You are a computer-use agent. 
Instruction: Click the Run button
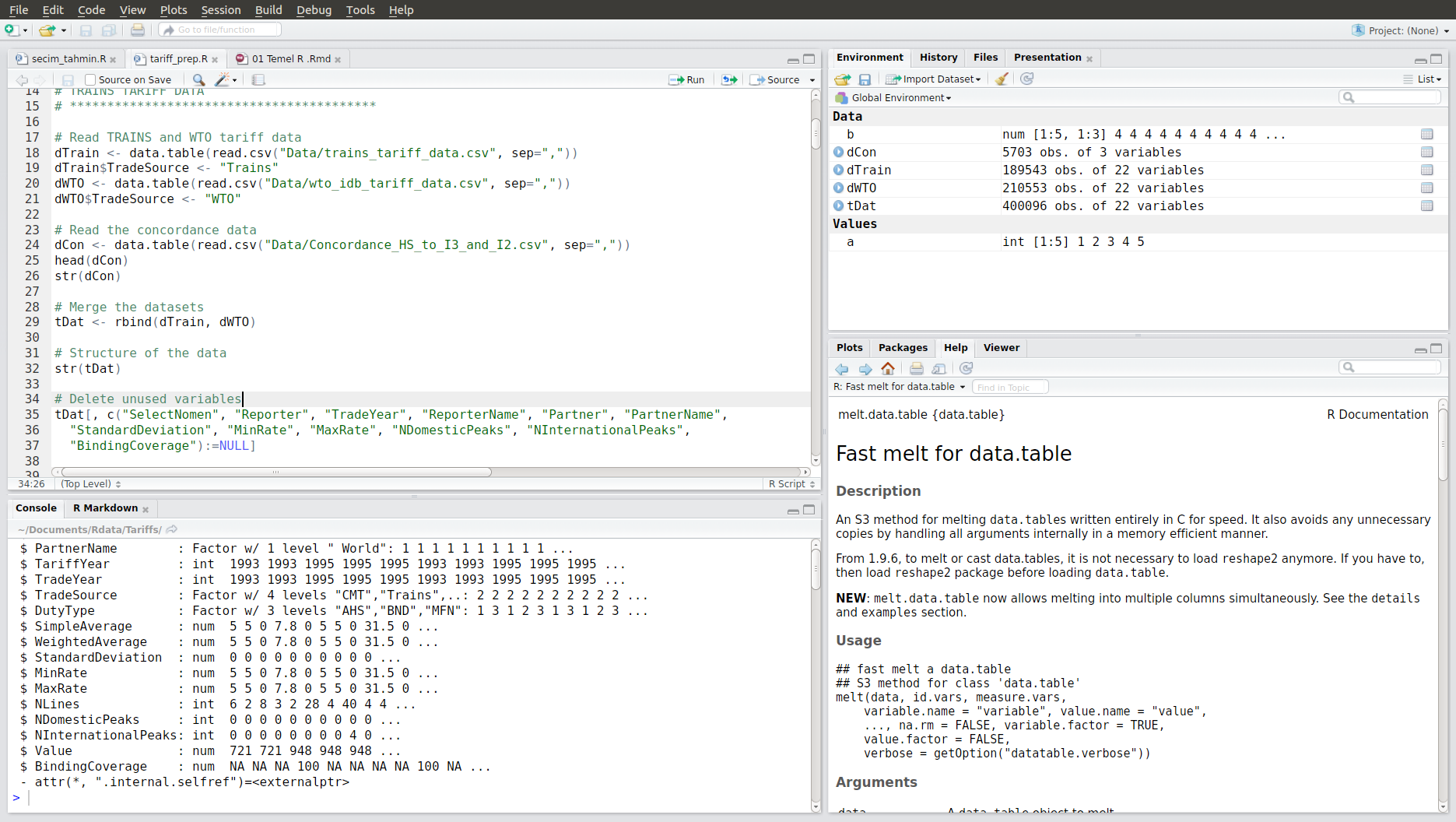tap(686, 79)
